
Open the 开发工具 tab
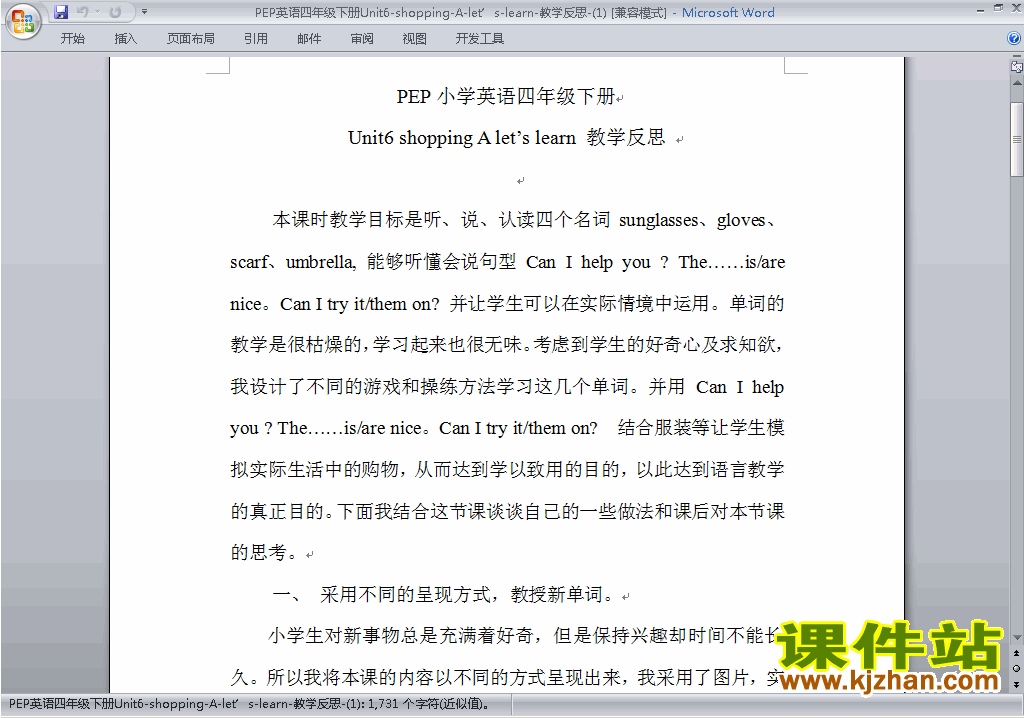(480, 39)
